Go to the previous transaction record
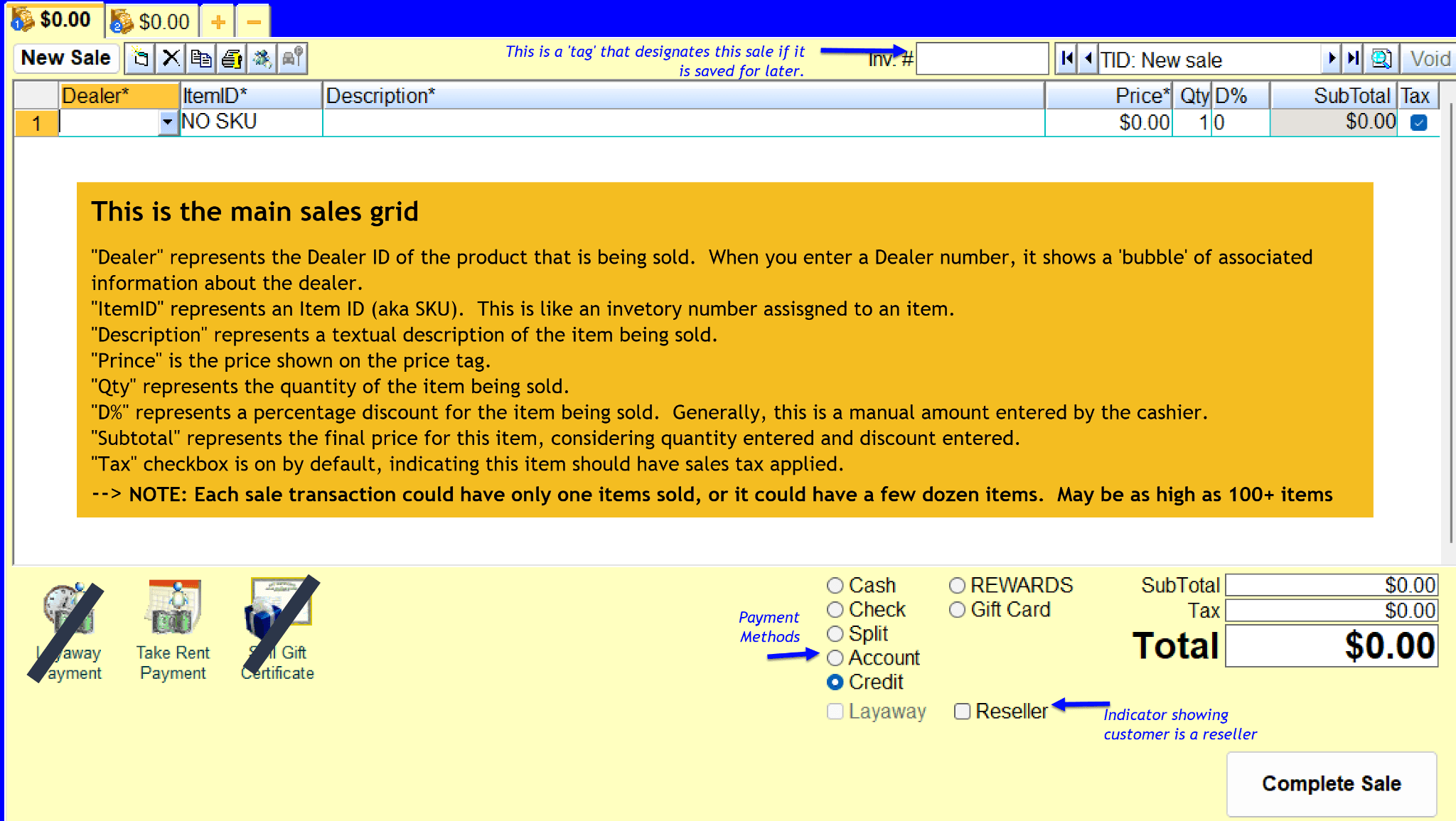This screenshot has height=821, width=1456. coord(1088,58)
